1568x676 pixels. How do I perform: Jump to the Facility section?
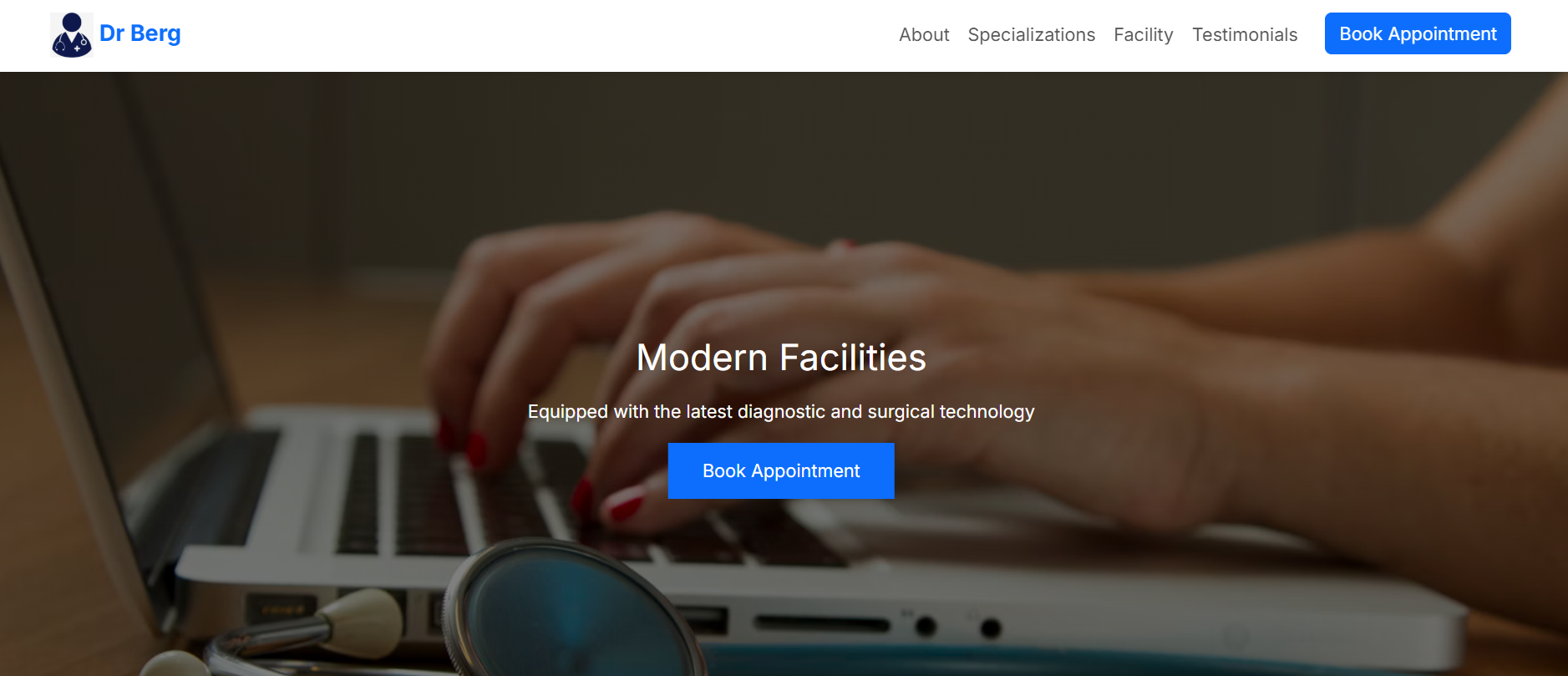point(1143,35)
